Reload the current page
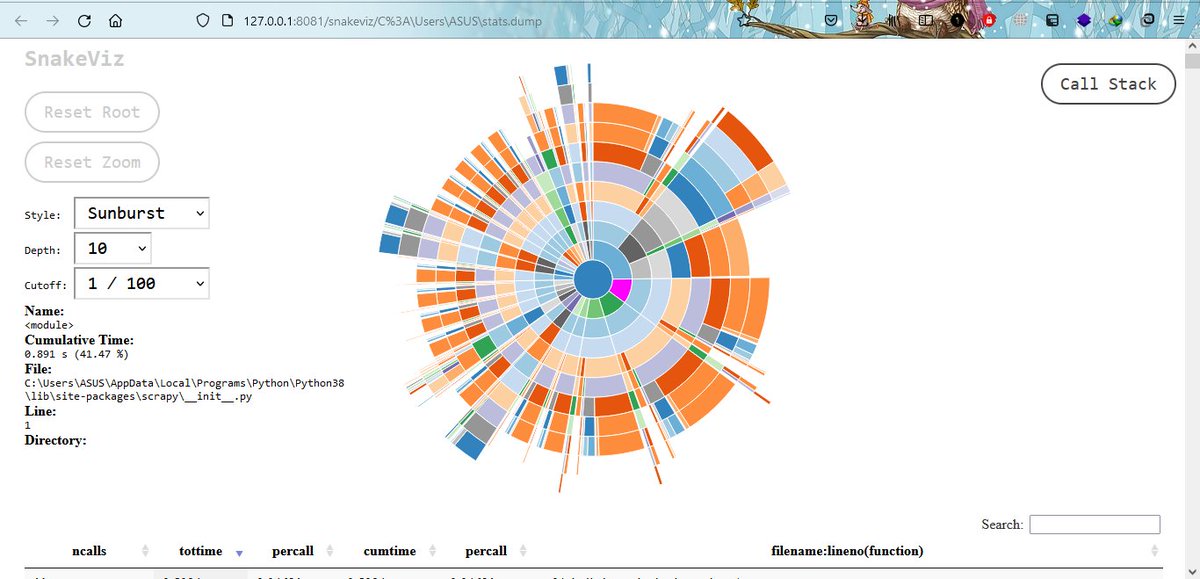 point(84,20)
